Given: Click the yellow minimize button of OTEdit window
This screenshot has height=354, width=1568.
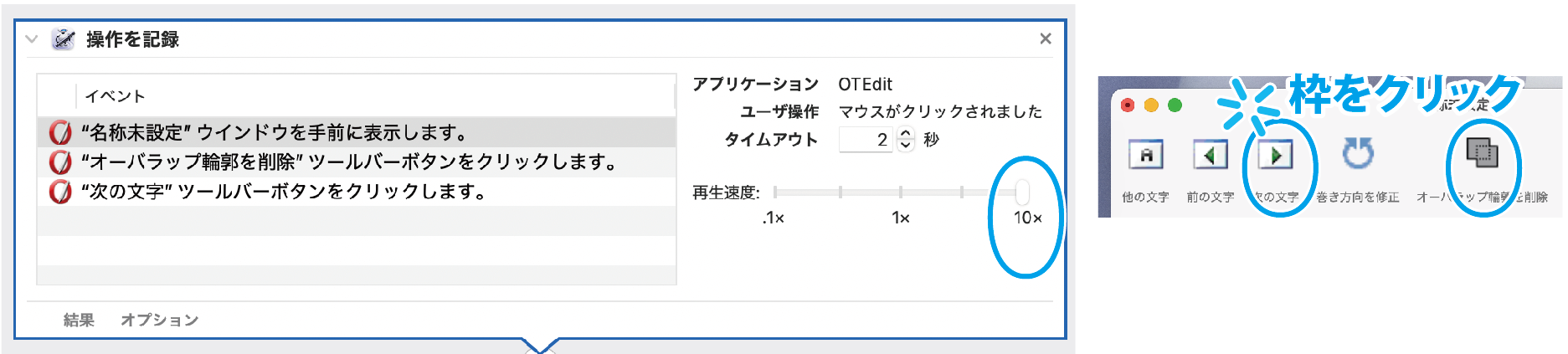Looking at the screenshot, I should pyautogui.click(x=1151, y=105).
